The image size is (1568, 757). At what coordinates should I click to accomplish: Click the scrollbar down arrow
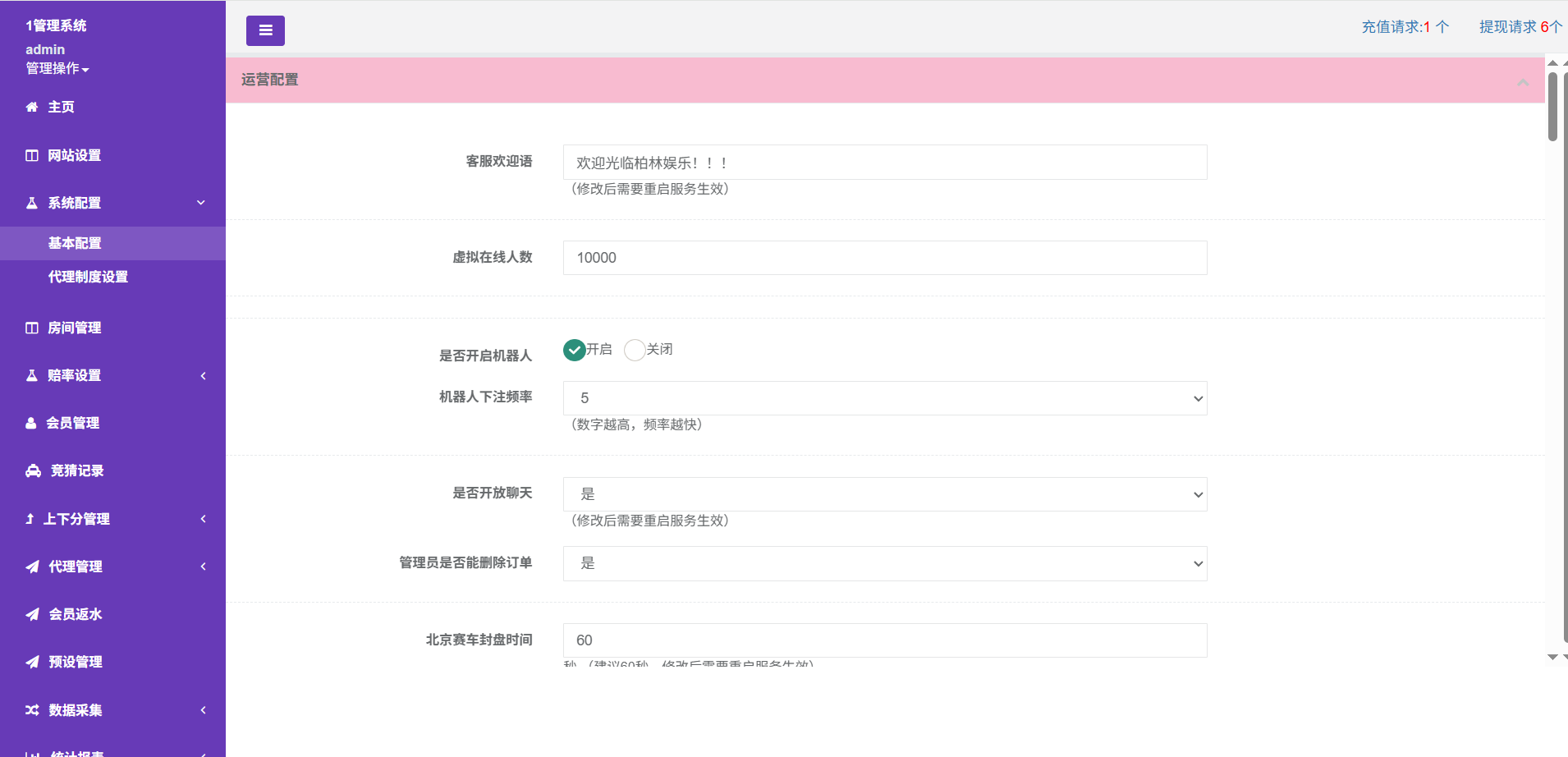click(x=1552, y=657)
